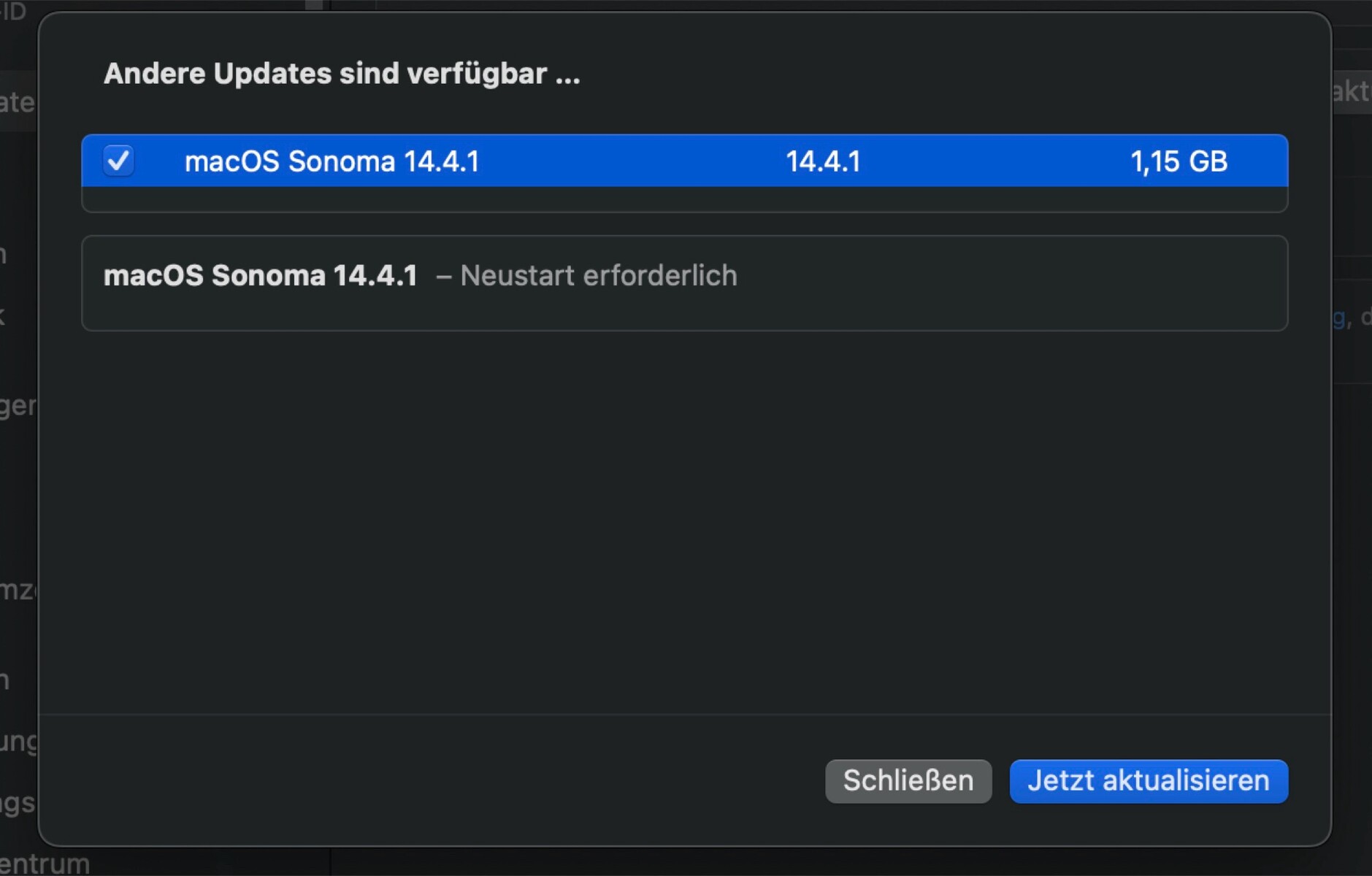Uncheck the macOS Sonoma 14.4.1 update checkbox
Viewport: 1372px width, 876px height.
(x=118, y=161)
